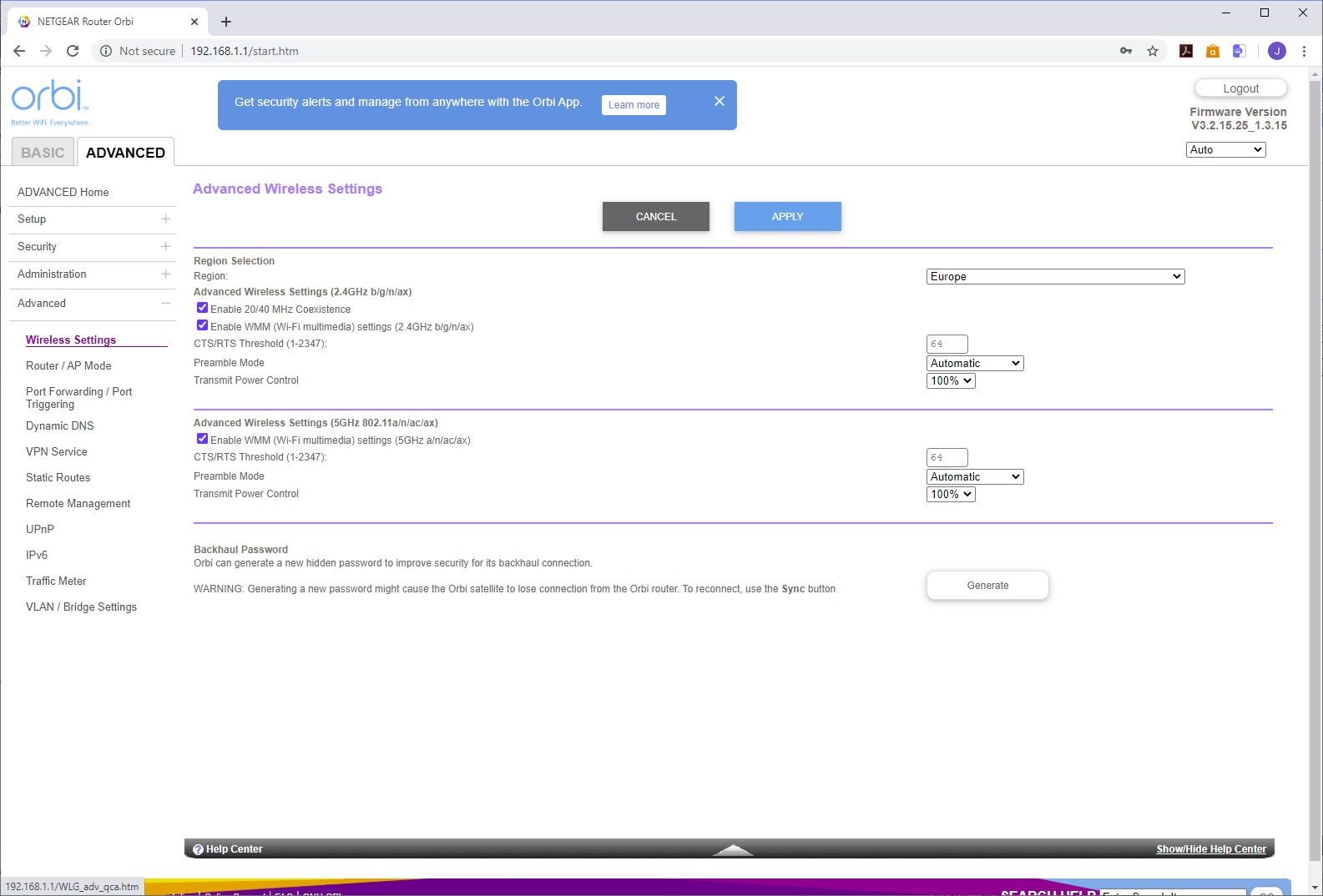Image resolution: width=1323 pixels, height=896 pixels.
Task: Click the APPLY button
Action: pyautogui.click(x=787, y=216)
